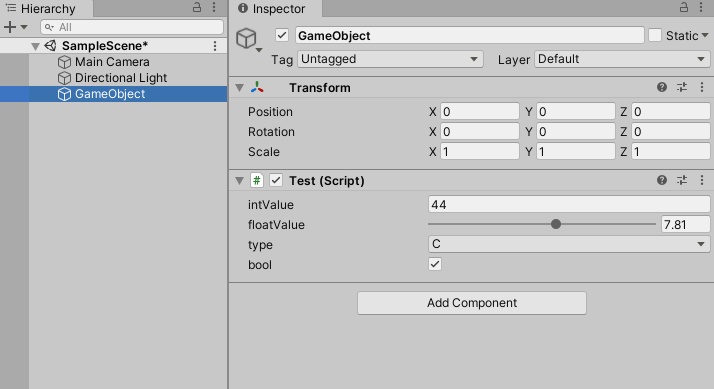Select GameObject row in the Hierarchy
714x389 pixels.
(x=113, y=94)
